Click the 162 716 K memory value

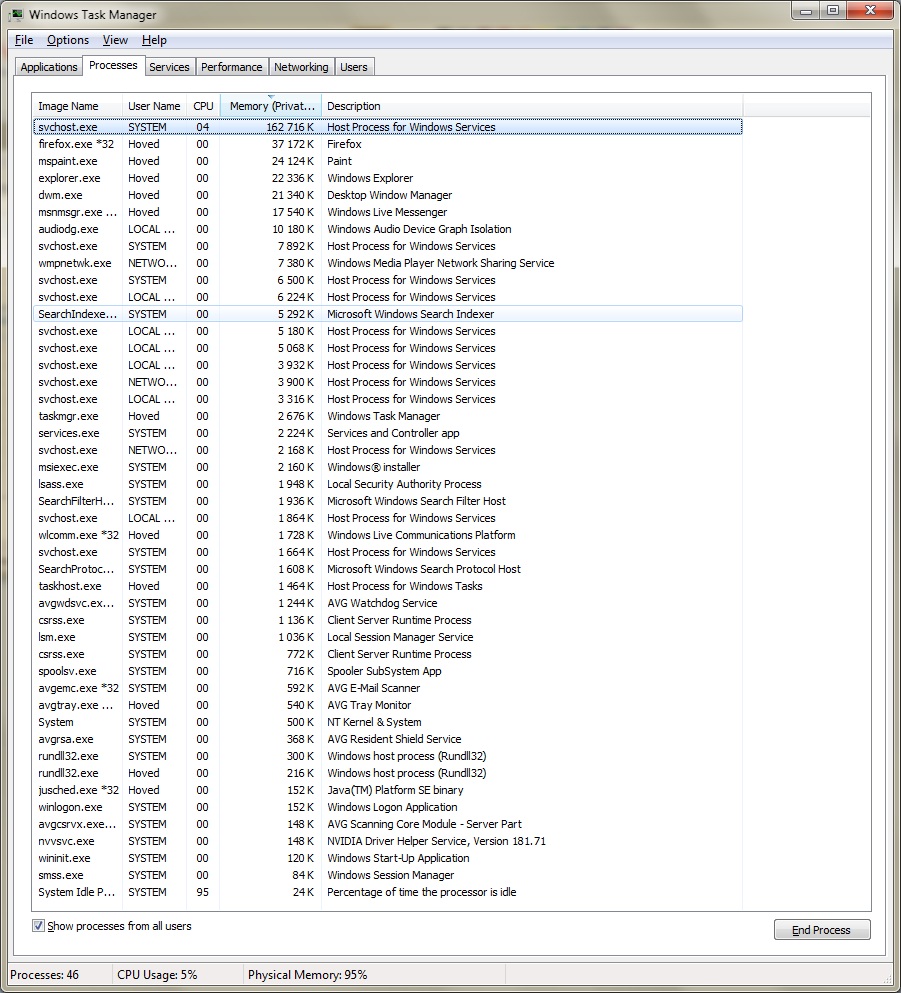pyautogui.click(x=290, y=127)
